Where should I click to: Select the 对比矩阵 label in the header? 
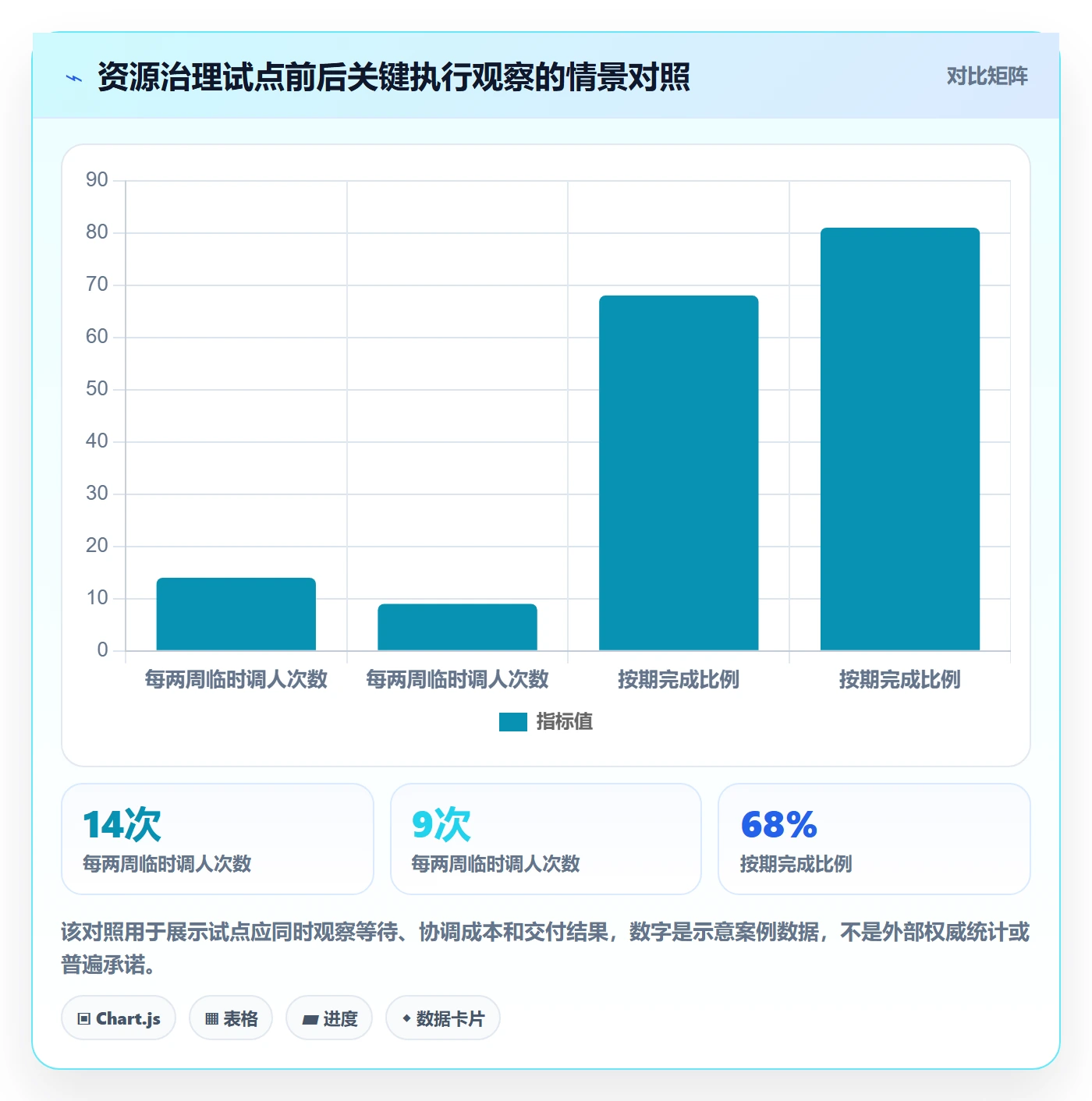[987, 76]
